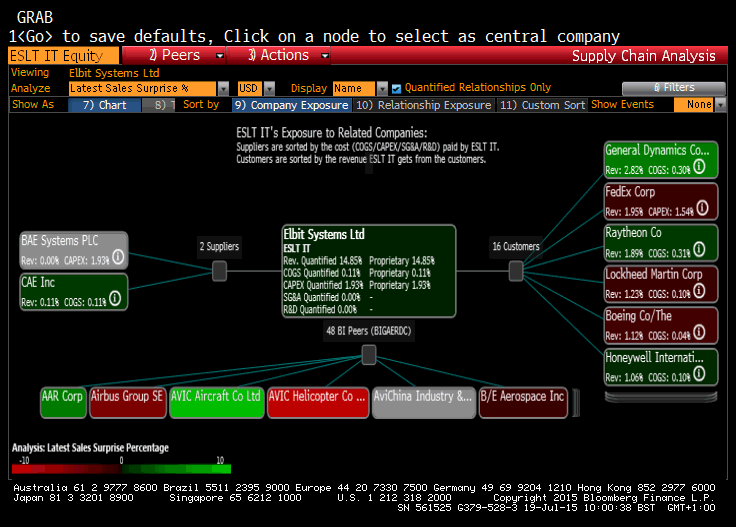Open info icon on FedEx Corp node
The width and height of the screenshot is (736, 527).
(x=702, y=207)
